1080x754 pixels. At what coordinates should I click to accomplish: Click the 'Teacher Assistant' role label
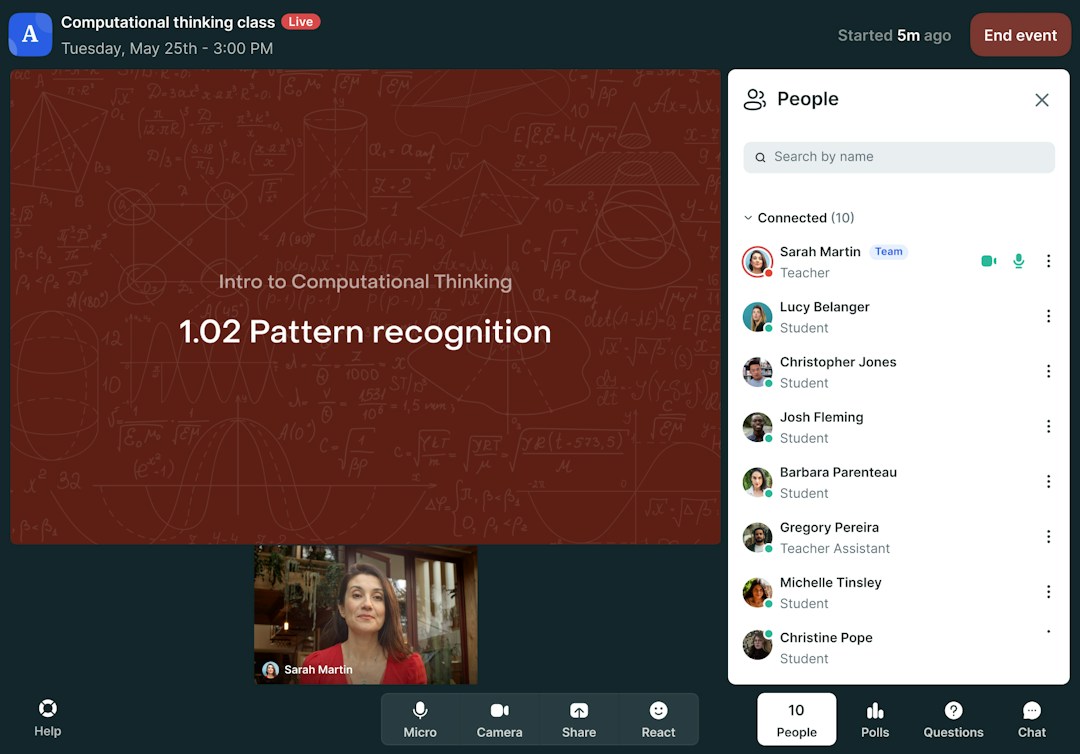835,549
